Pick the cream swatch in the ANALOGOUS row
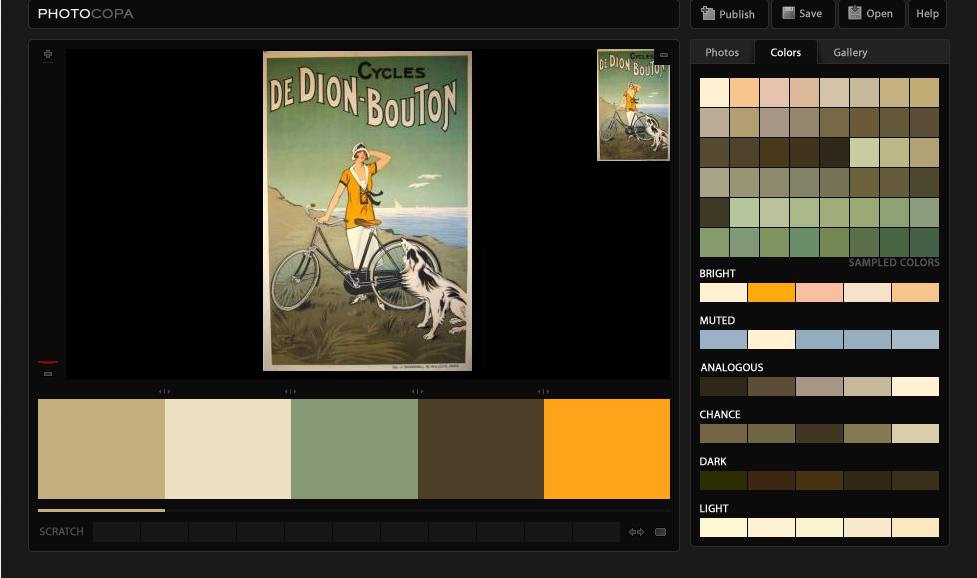The width and height of the screenshot is (977, 578). [915, 386]
